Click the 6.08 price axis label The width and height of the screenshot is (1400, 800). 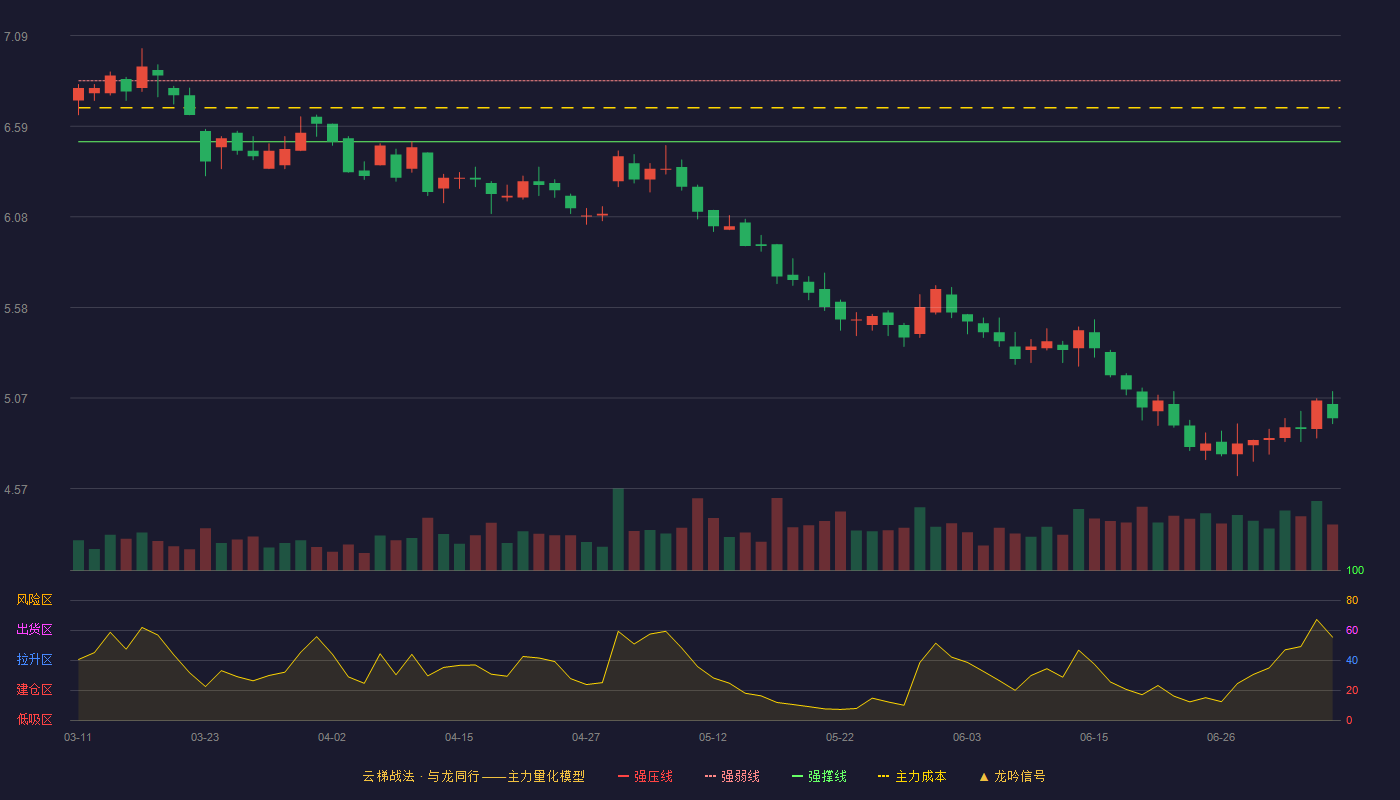(x=16, y=218)
